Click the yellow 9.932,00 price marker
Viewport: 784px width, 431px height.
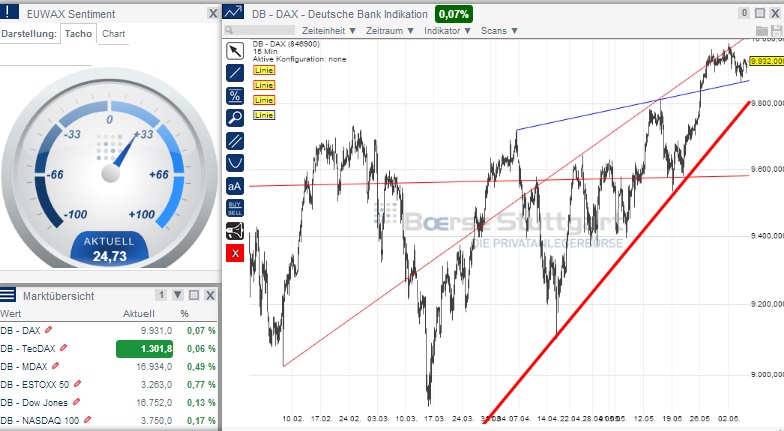(x=767, y=61)
